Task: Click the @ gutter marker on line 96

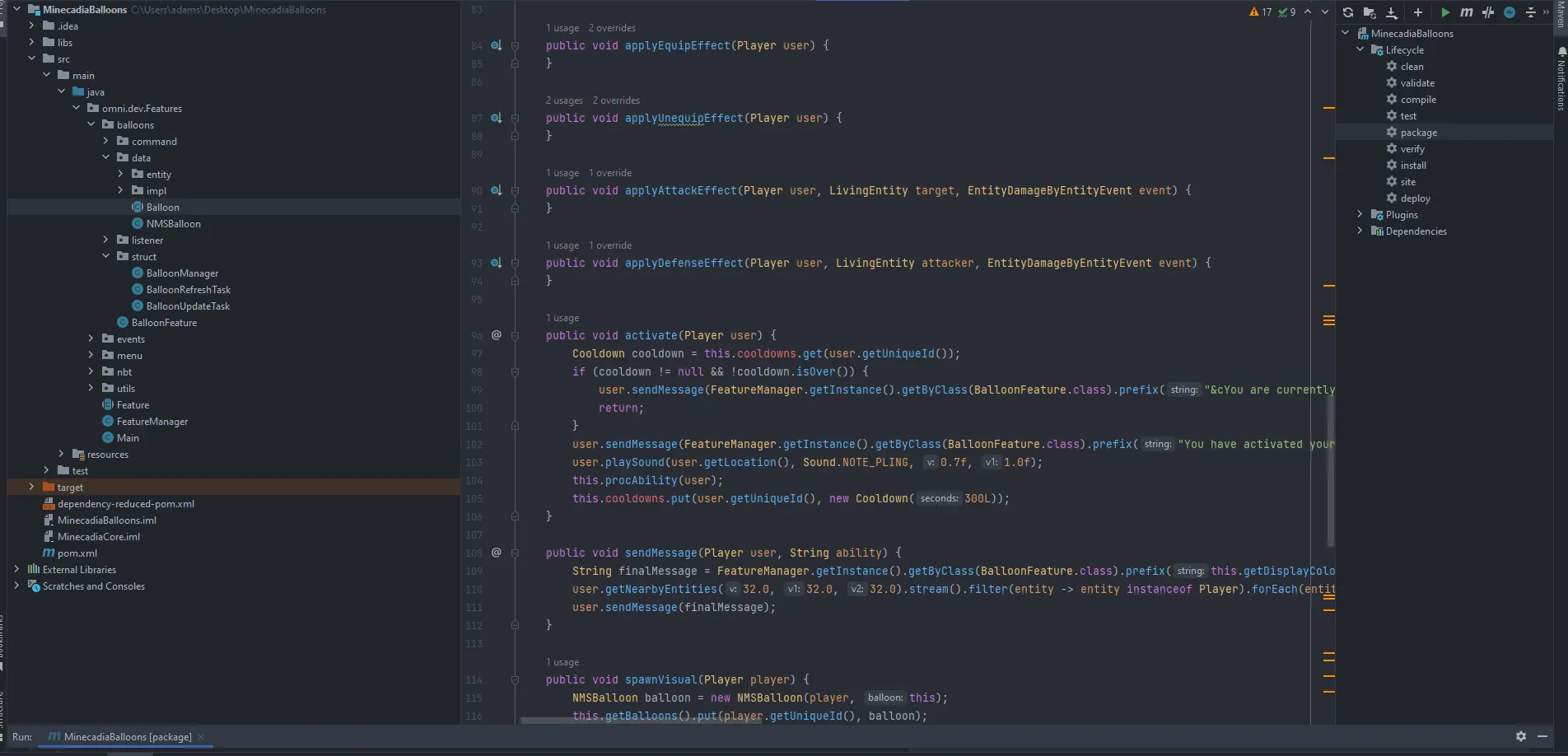Action: 496,335
